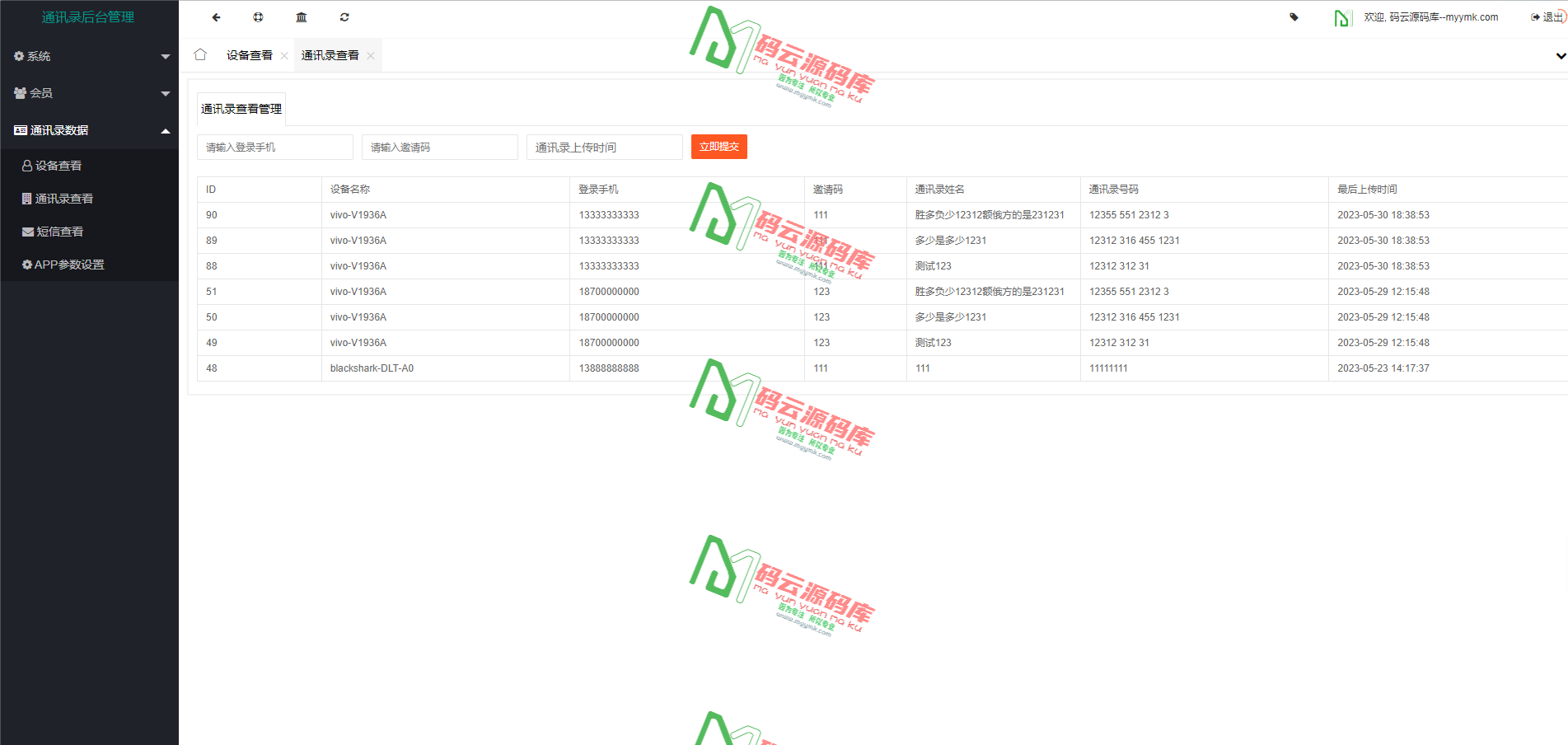The height and width of the screenshot is (745, 1568).
Task: Click the refresh icon in toolbar
Action: 344,17
